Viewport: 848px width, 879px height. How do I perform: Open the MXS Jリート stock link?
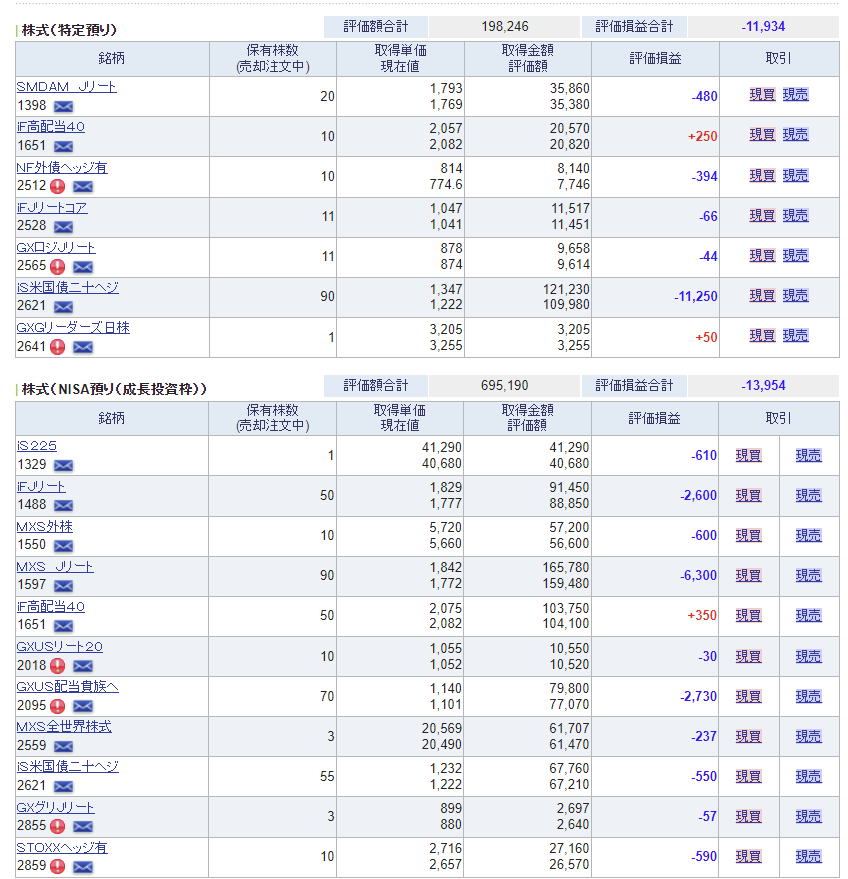click(55, 566)
